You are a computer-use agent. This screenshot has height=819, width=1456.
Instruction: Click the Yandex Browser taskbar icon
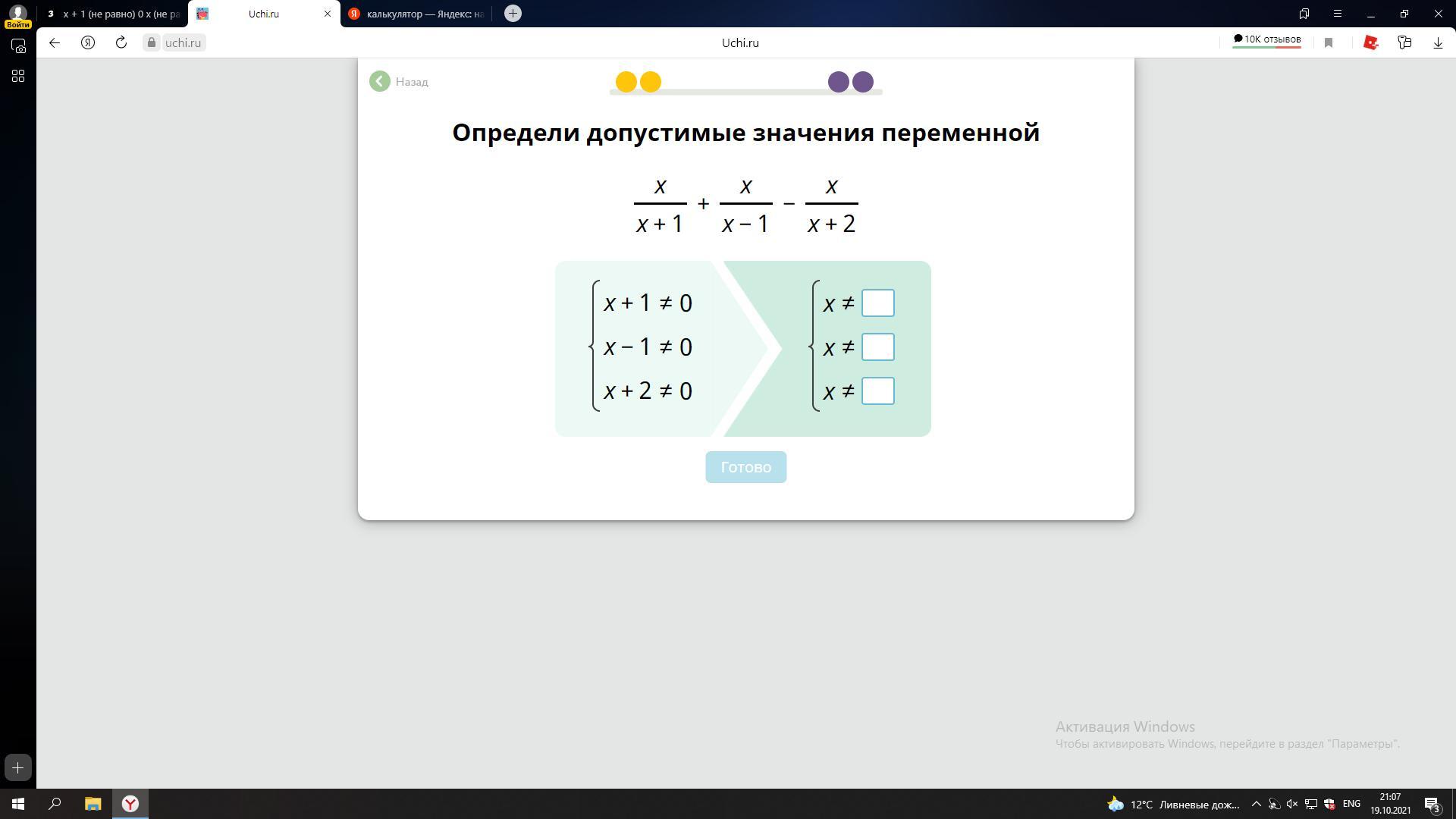[x=130, y=804]
